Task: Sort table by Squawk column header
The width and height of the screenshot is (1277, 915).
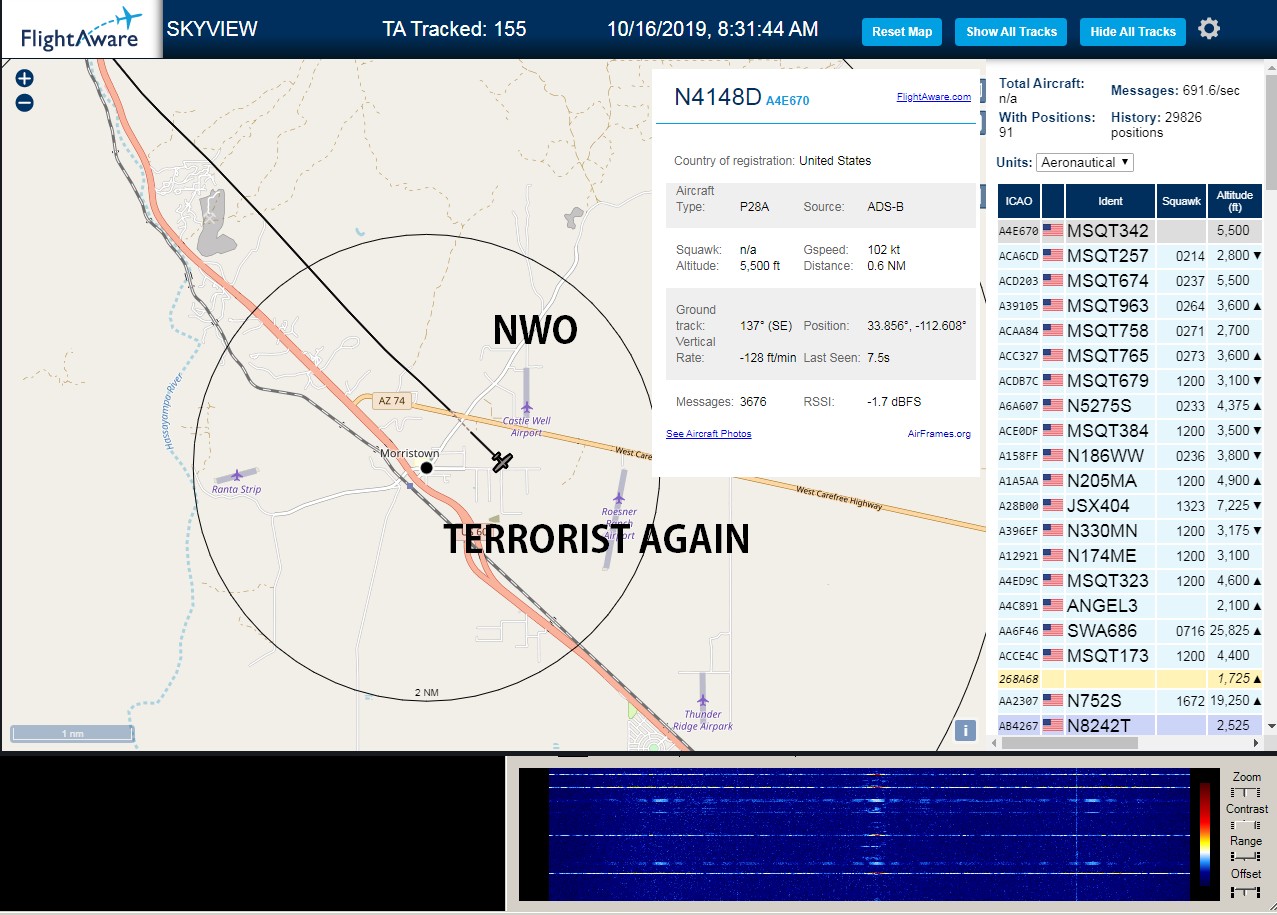Action: click(x=1181, y=201)
